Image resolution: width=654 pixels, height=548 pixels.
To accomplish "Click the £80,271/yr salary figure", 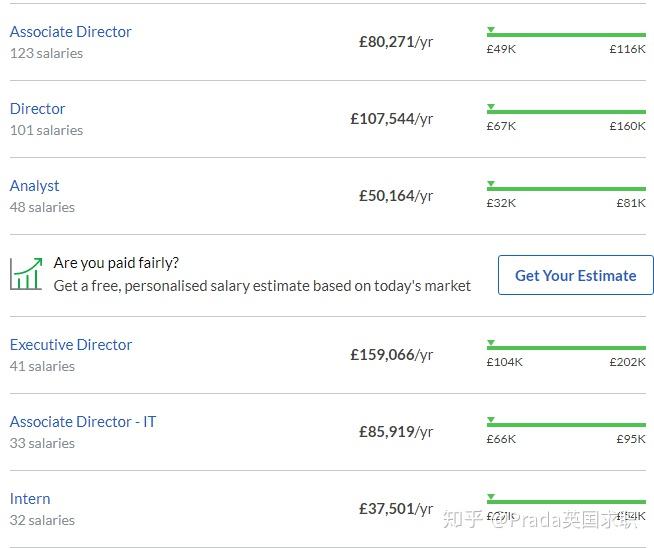I will coord(396,42).
